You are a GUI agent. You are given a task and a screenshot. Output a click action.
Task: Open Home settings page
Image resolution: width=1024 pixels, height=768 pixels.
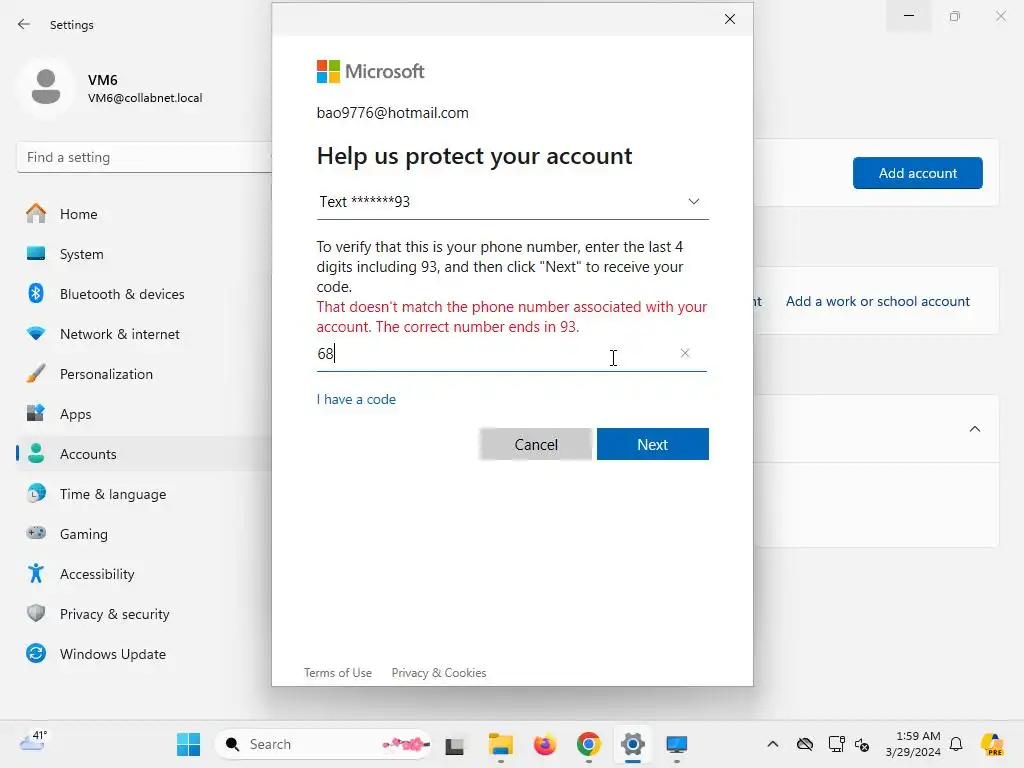pyautogui.click(x=144, y=214)
